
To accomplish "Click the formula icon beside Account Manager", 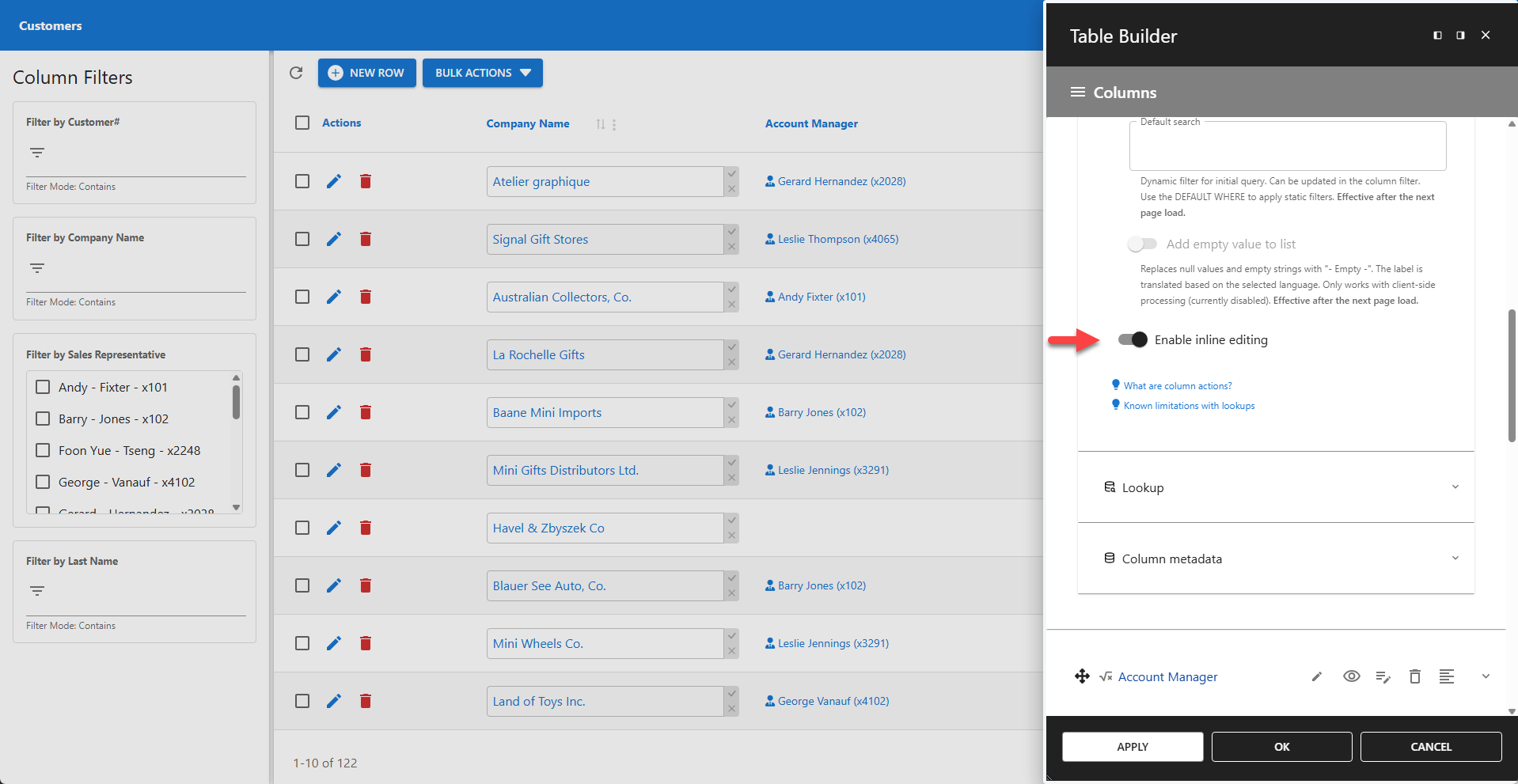I will 1105,676.
